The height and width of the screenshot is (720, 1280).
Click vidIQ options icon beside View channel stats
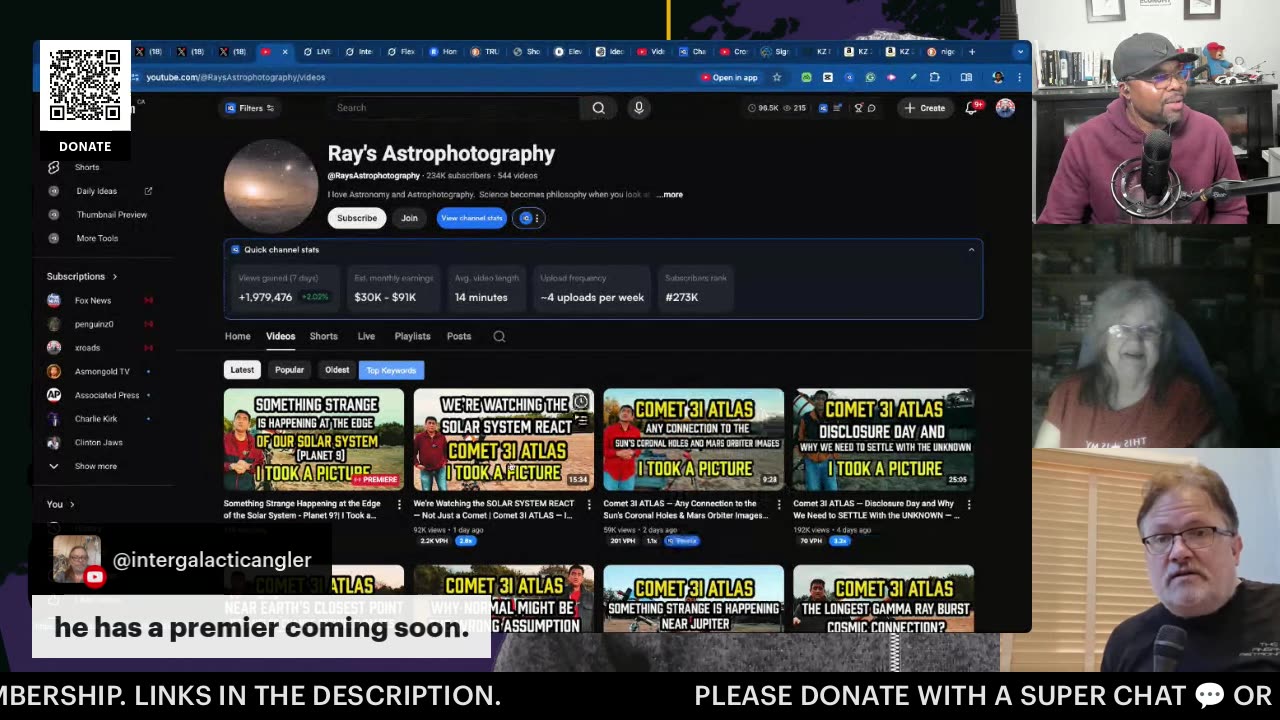[x=529, y=218]
